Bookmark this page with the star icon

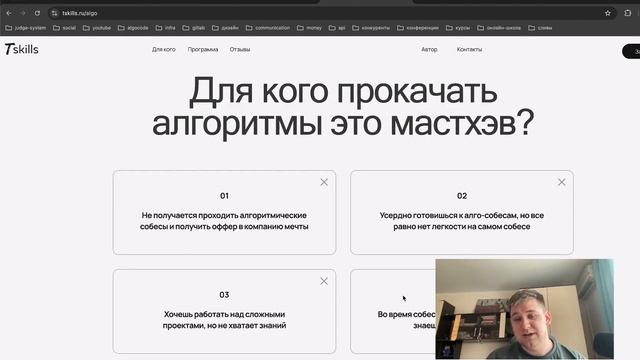click(x=608, y=13)
